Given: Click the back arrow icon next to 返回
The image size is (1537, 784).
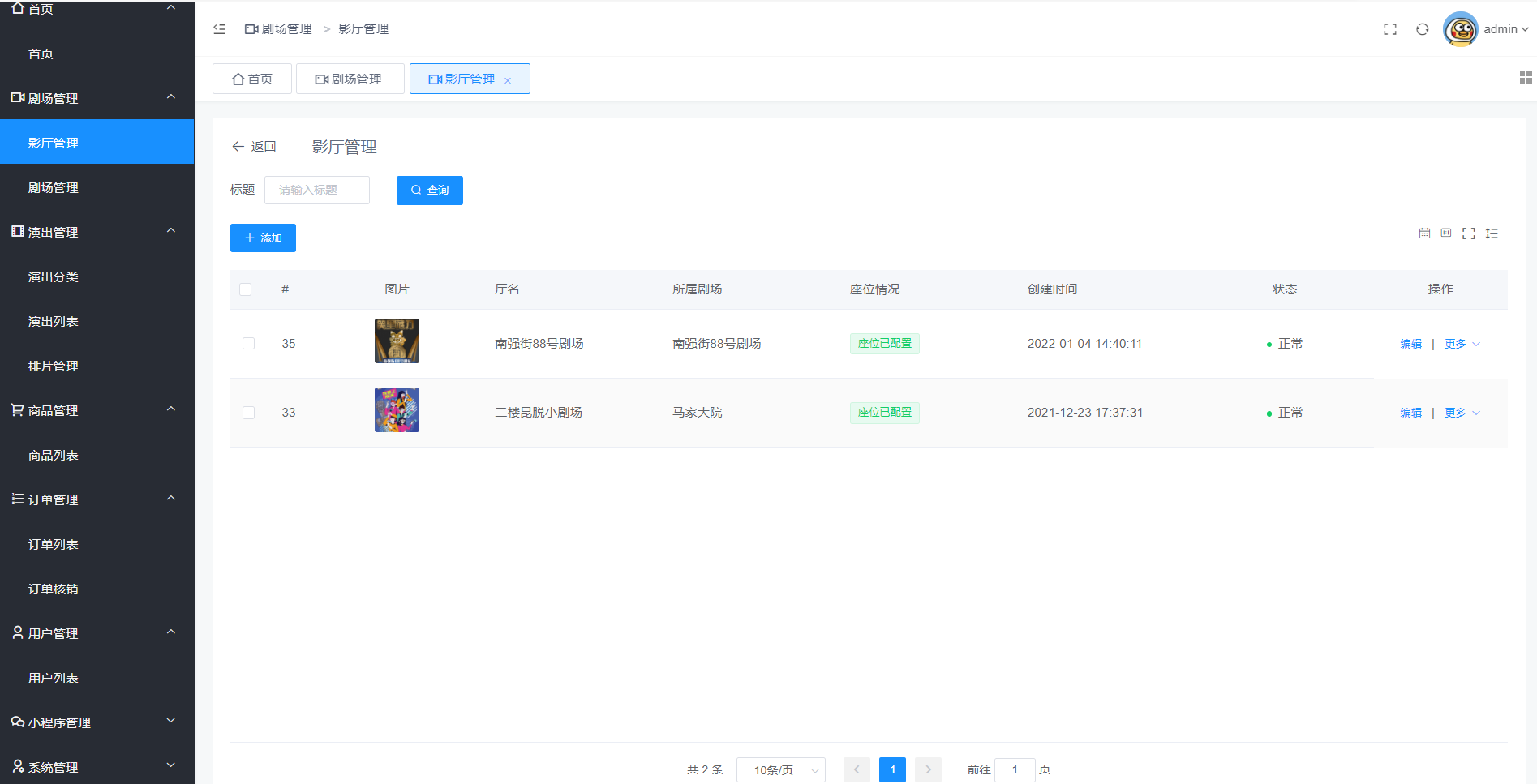Looking at the screenshot, I should (x=238, y=147).
